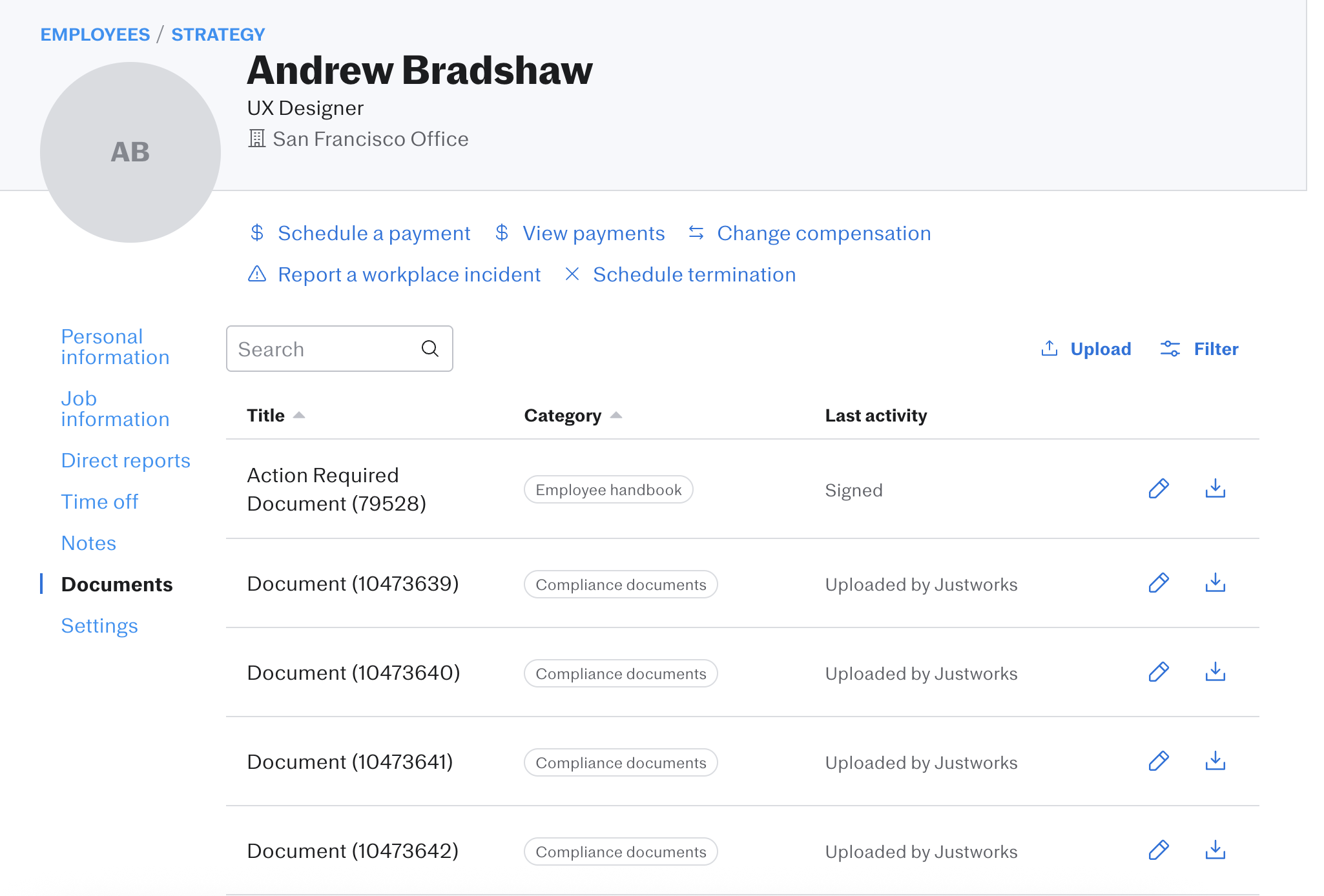1324x896 pixels.
Task: Click the search magnifier icon
Action: click(430, 349)
